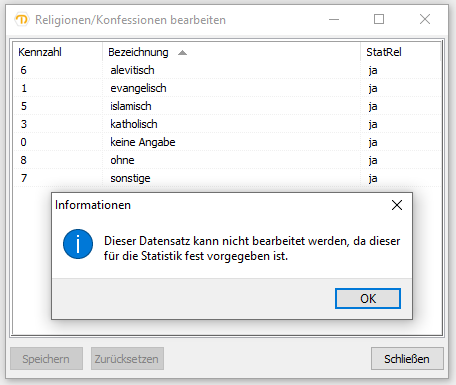Click the Schließen button
This screenshot has width=456, height=385.
click(407, 359)
